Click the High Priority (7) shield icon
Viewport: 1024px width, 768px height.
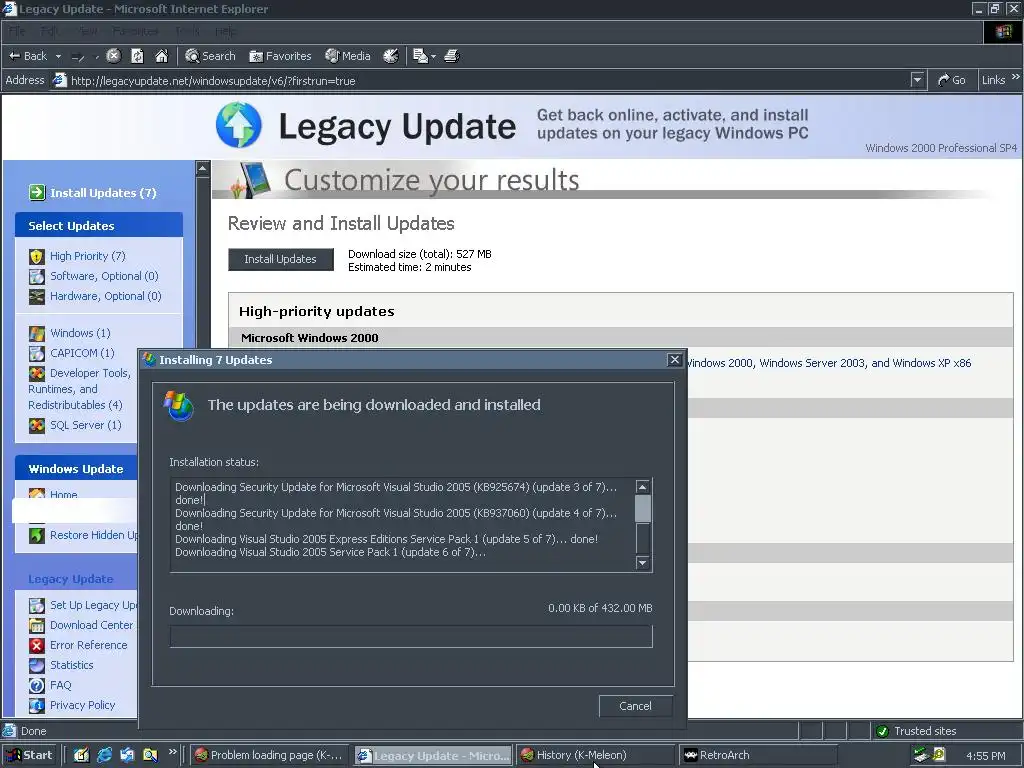[x=37, y=257]
